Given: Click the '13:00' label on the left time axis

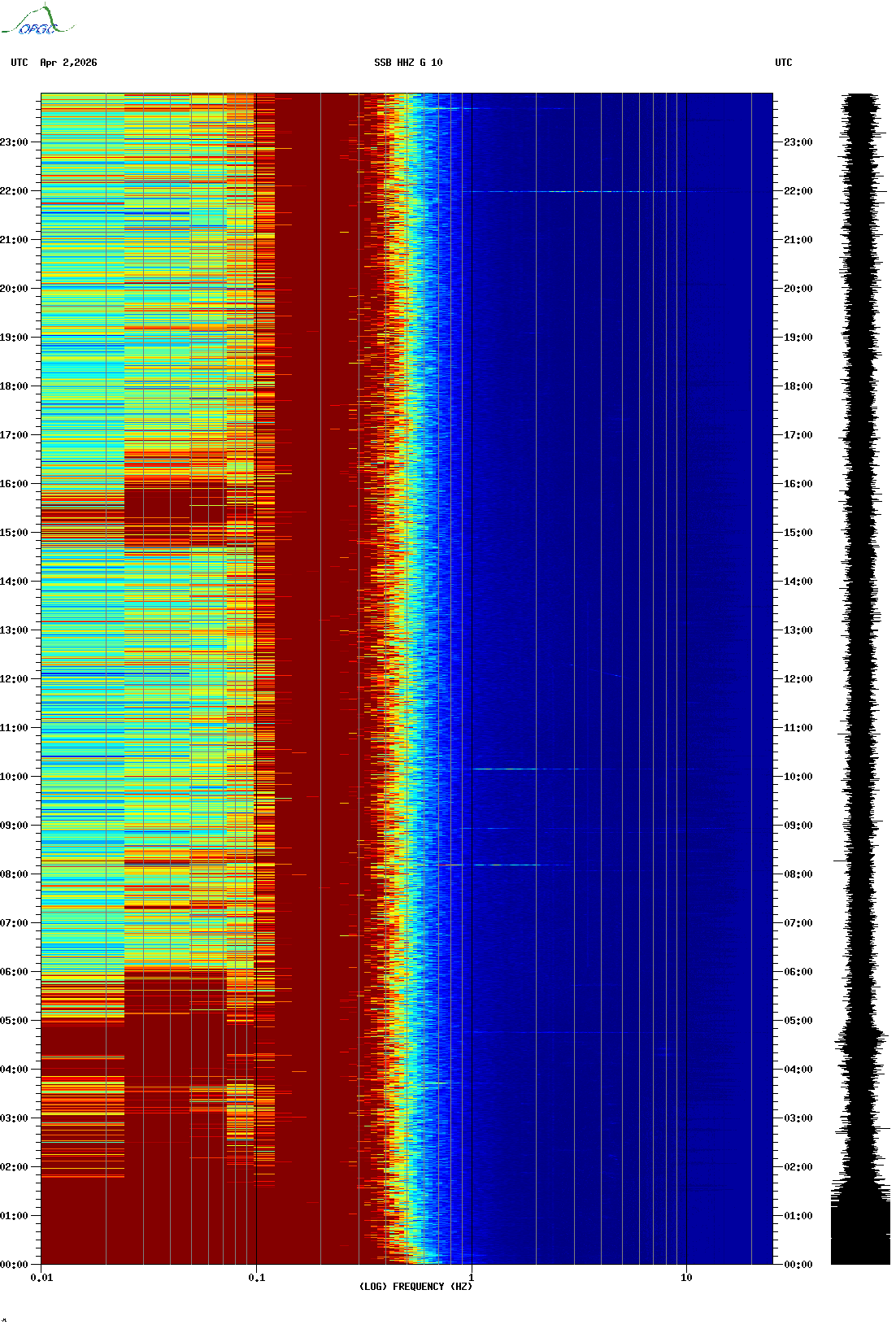Looking at the screenshot, I should point(15,630).
